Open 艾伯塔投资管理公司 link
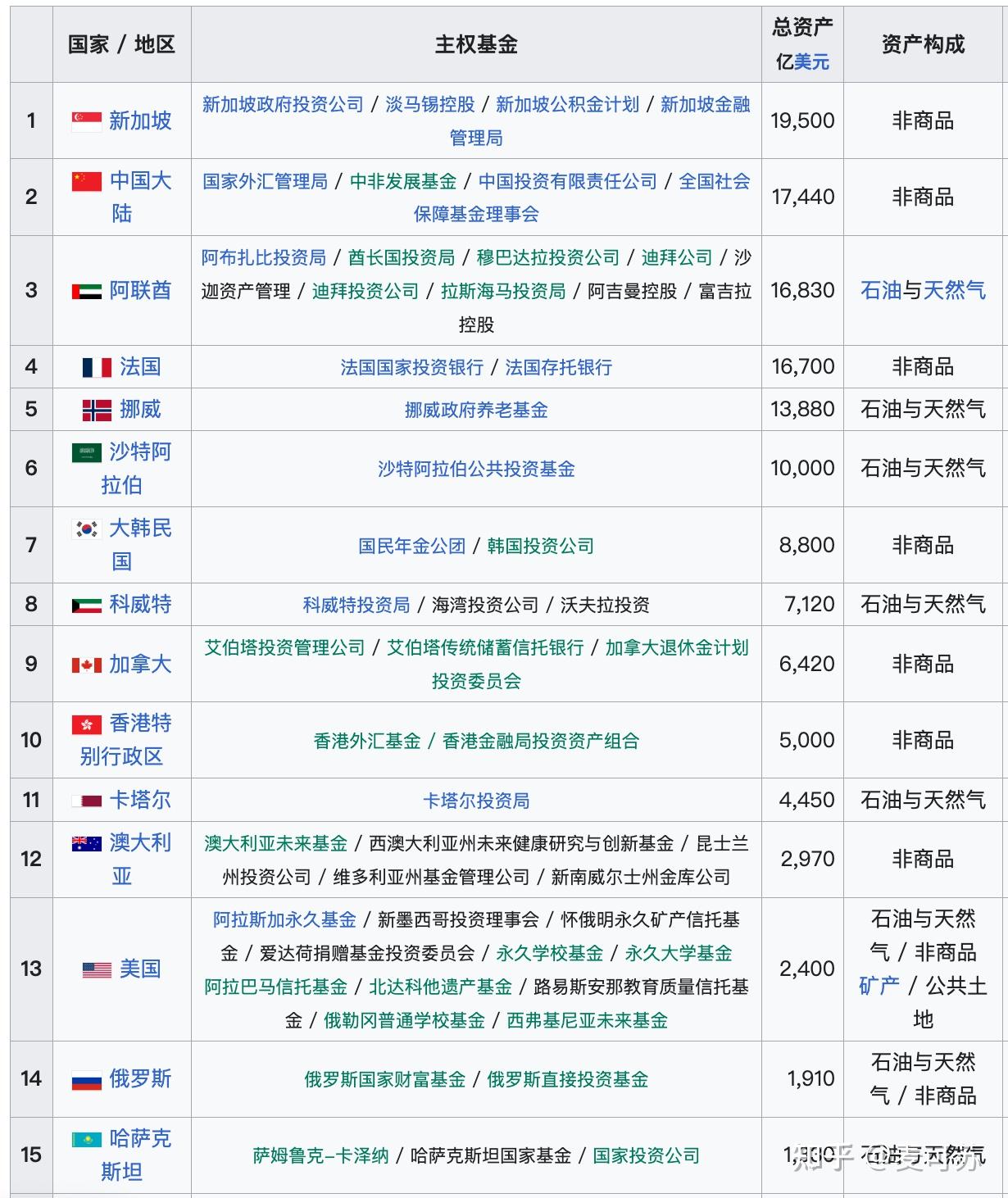 [x=284, y=648]
